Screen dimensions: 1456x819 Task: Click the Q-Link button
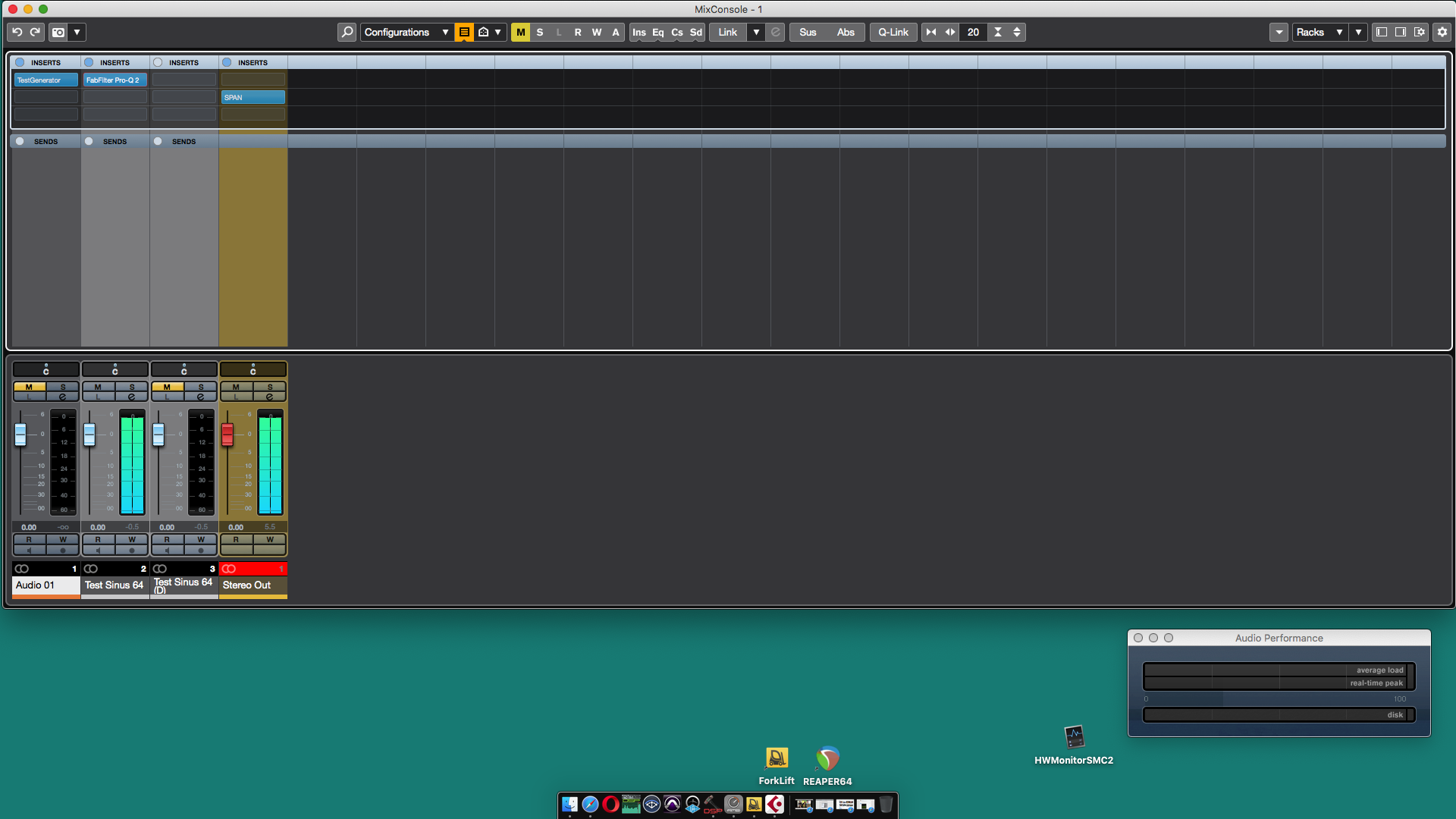pos(893,32)
